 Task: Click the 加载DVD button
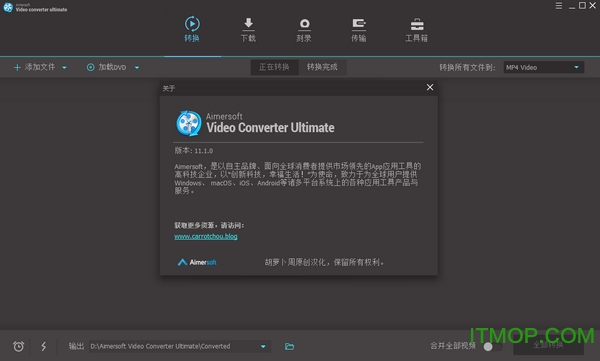[106, 67]
